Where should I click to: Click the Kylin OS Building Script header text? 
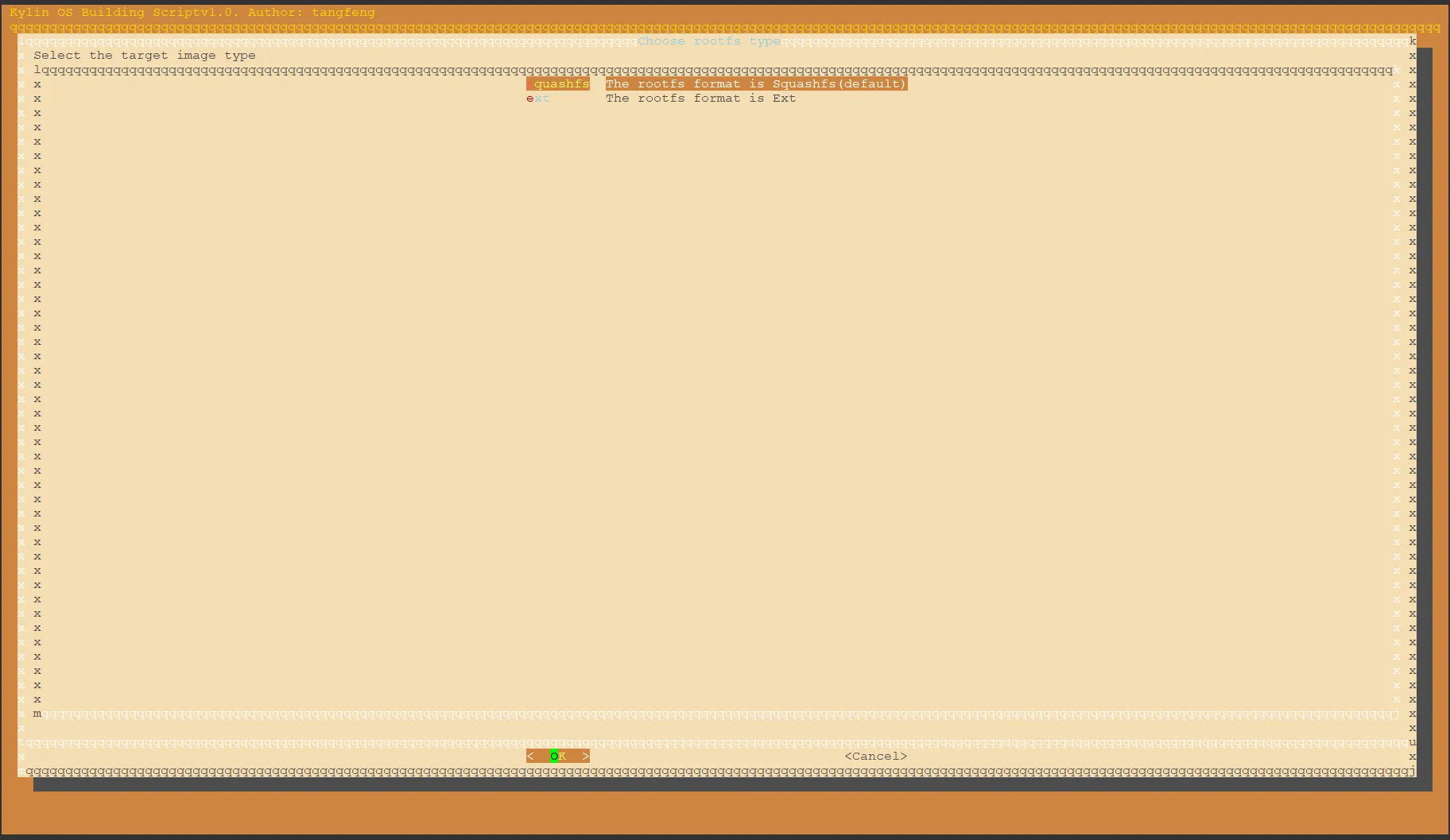point(192,13)
